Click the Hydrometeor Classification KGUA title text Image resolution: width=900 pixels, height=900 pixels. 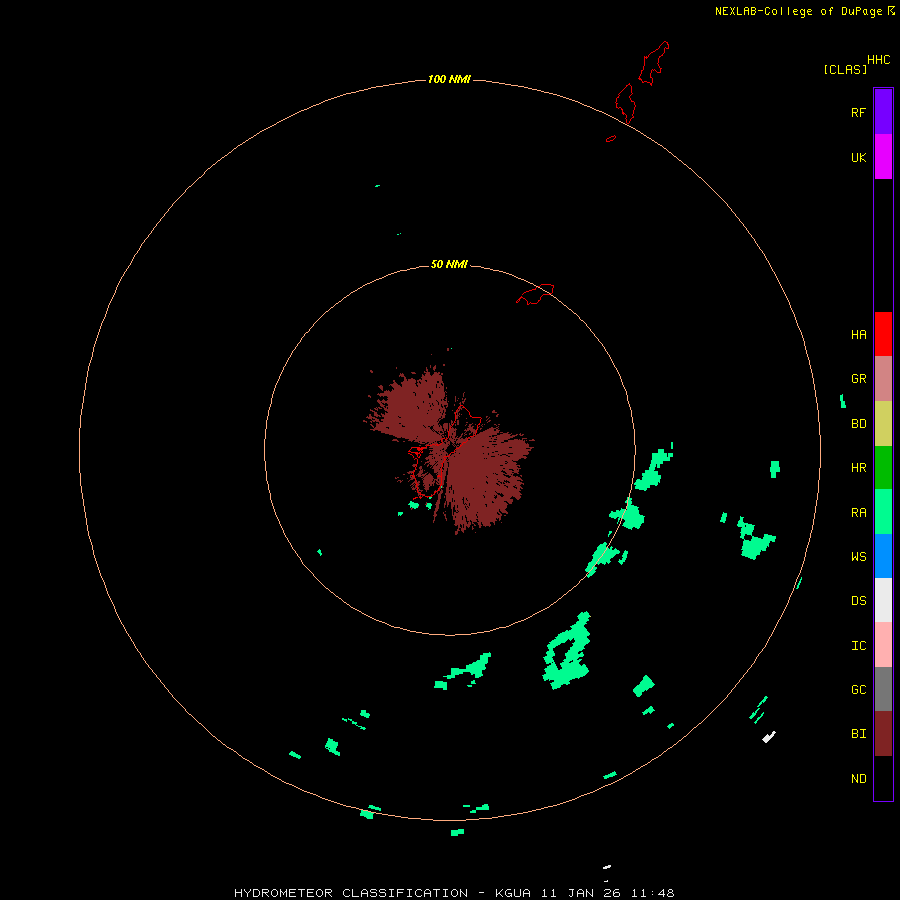(x=454, y=893)
